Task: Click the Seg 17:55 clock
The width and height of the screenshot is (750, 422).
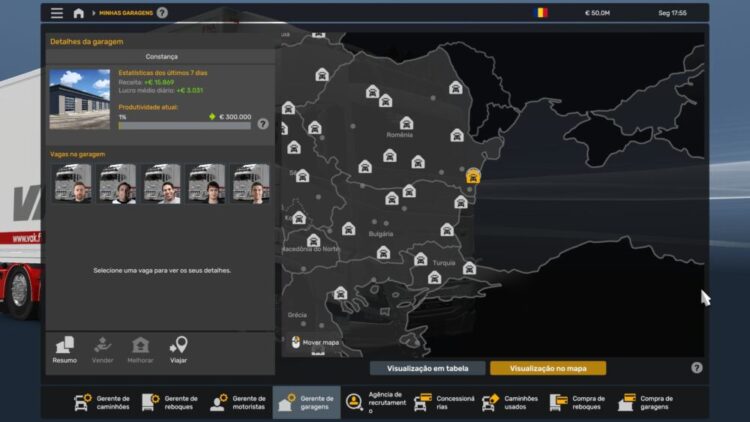Action: click(672, 13)
